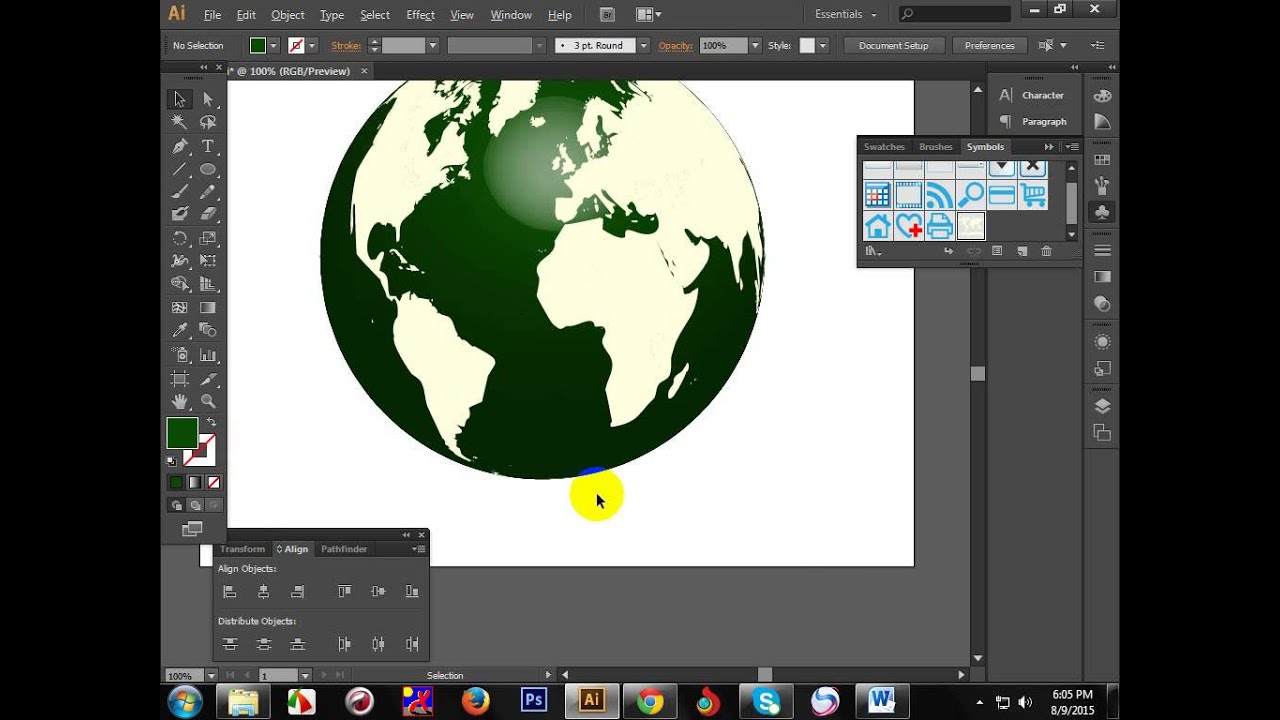1280x720 pixels.
Task: Select the Artboard tool
Action: [180, 379]
